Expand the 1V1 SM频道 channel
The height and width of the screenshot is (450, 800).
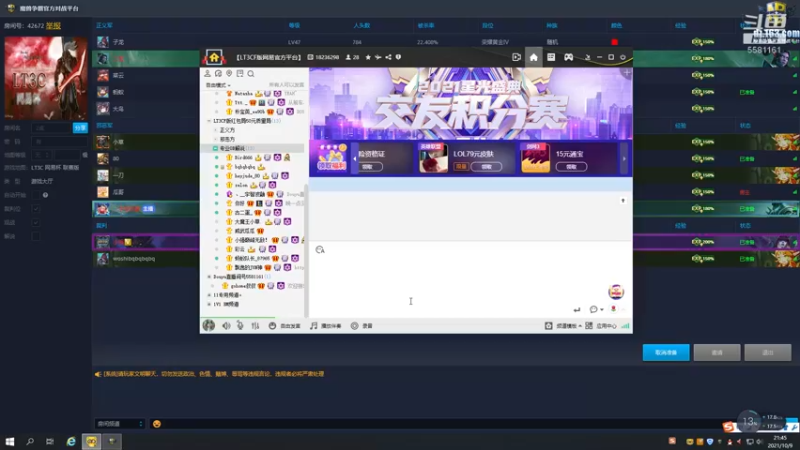click(x=209, y=304)
